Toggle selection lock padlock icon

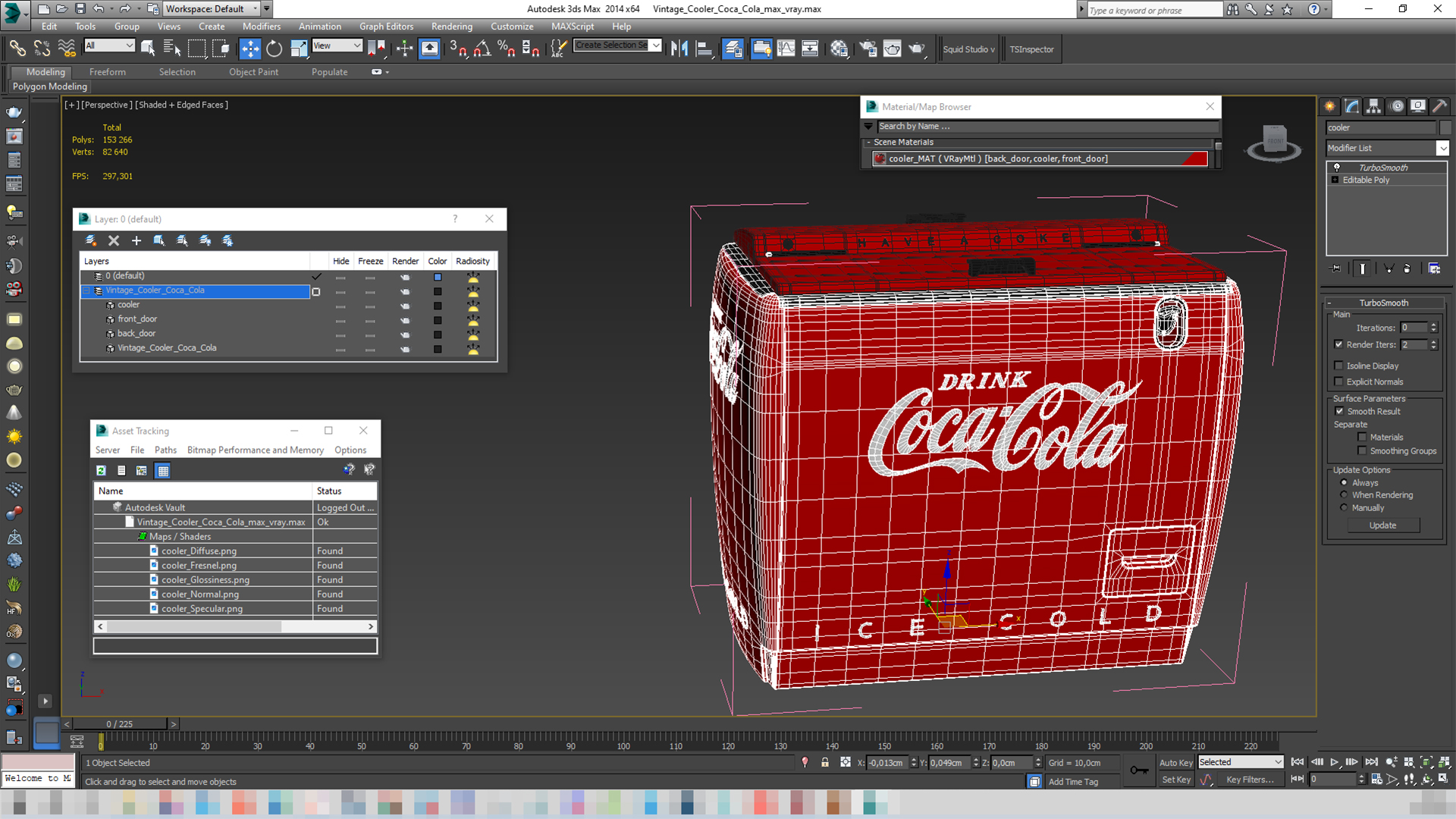pyautogui.click(x=825, y=763)
